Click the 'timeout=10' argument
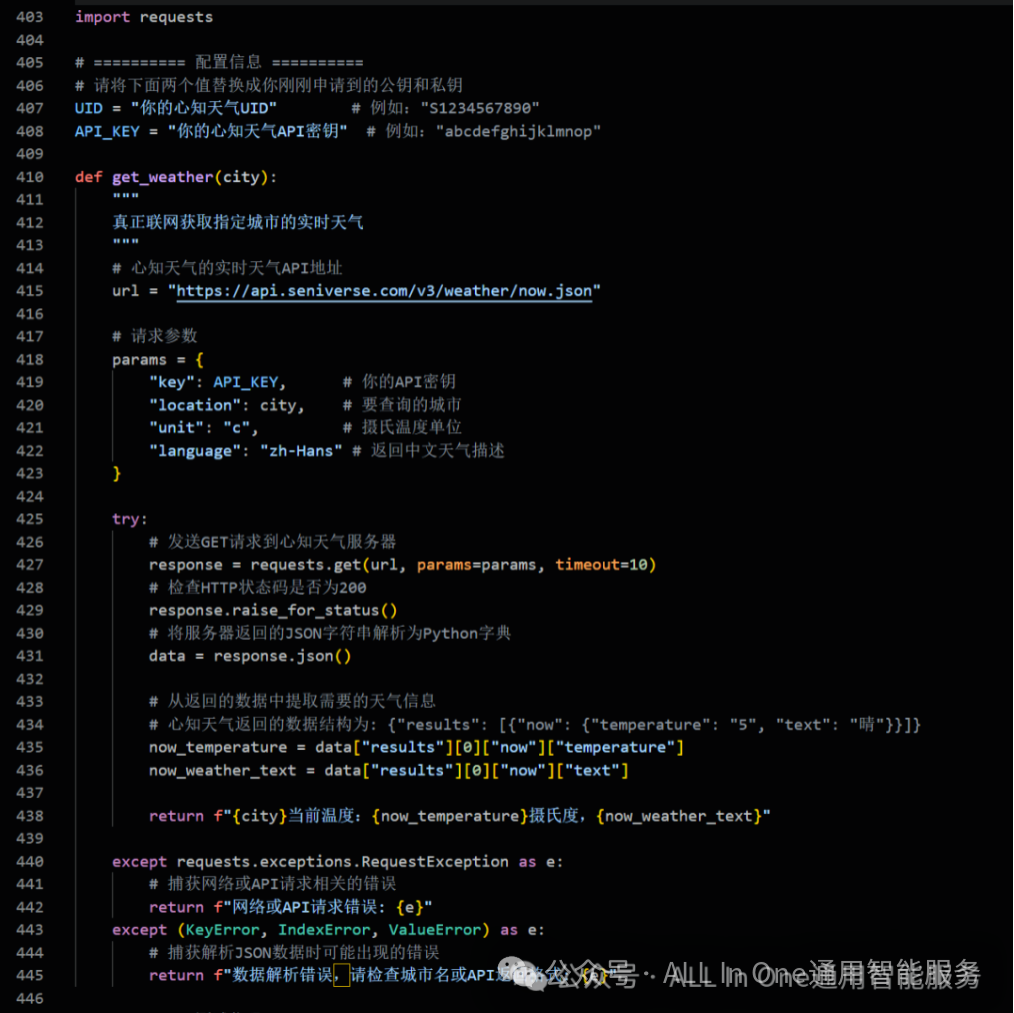1014x1013 pixels. [601, 565]
